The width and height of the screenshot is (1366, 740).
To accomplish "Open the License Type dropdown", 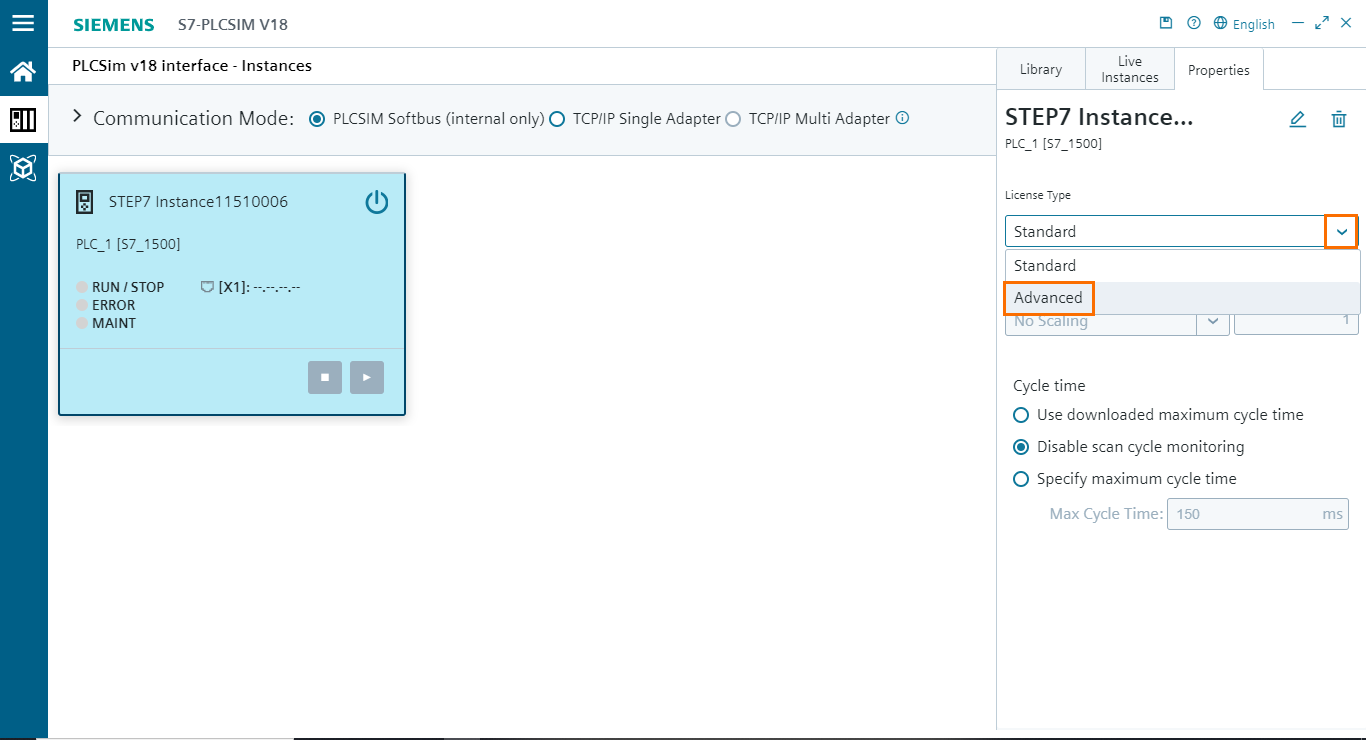I will [x=1340, y=231].
